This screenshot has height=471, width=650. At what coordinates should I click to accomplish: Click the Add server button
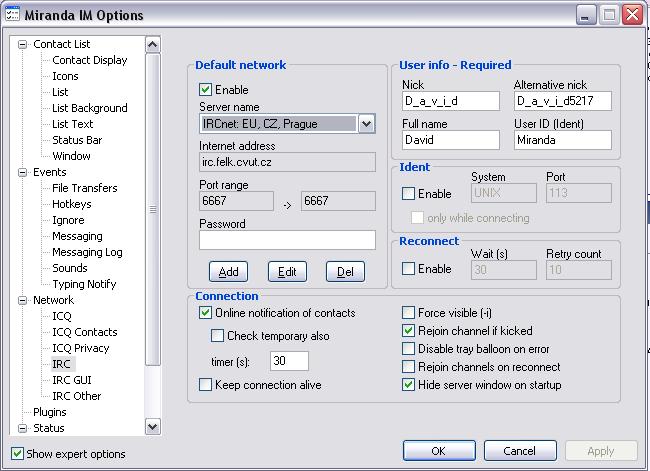228,272
